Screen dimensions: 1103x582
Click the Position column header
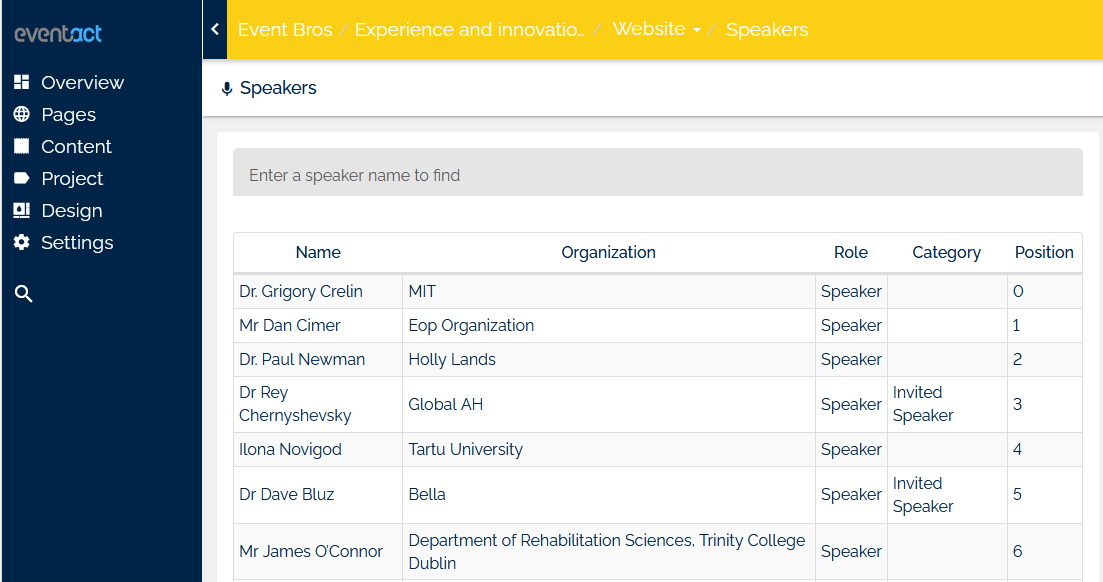click(x=1043, y=252)
